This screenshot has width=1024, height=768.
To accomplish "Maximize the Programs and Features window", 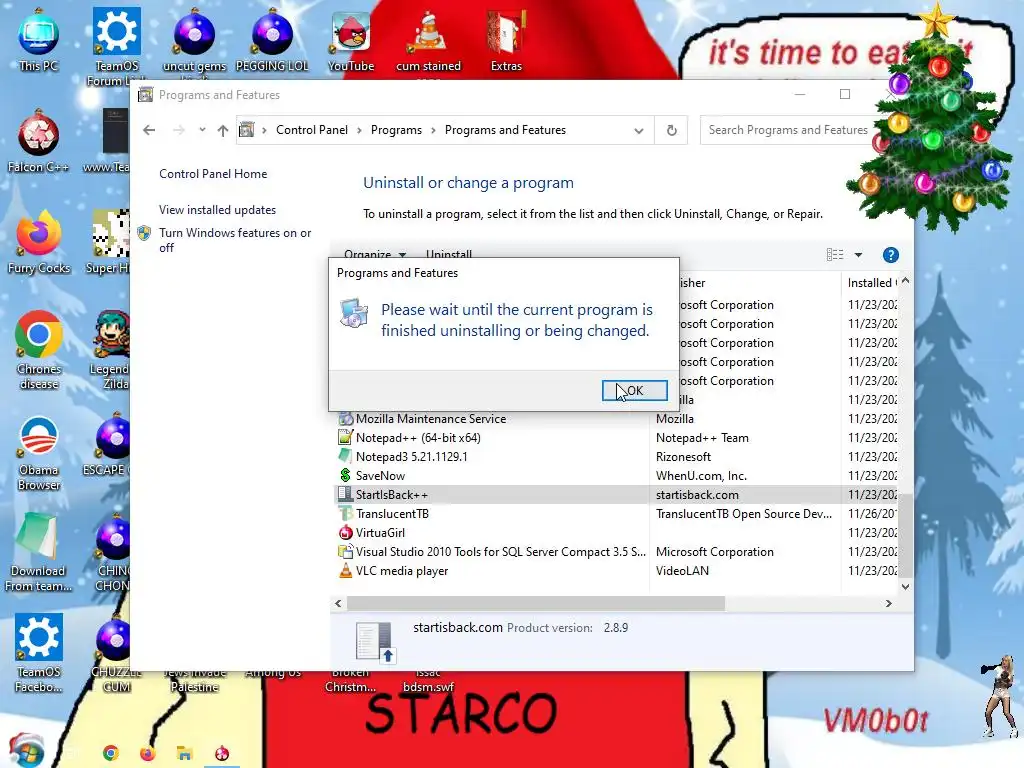I will (x=844, y=94).
